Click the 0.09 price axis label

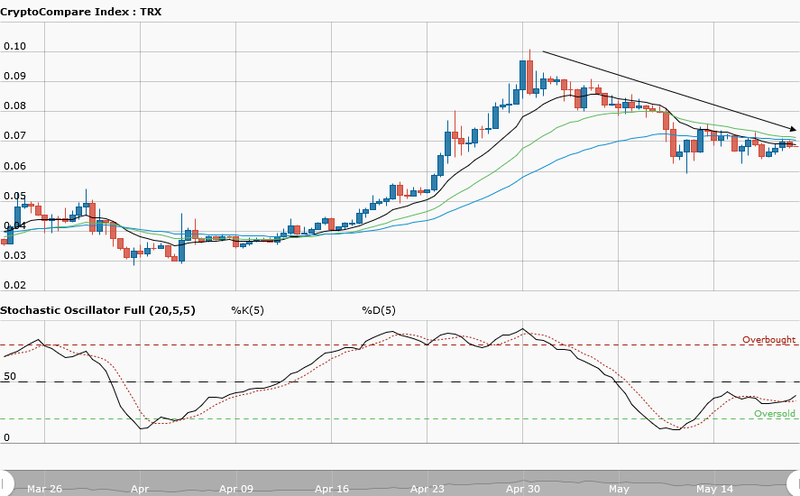point(14,77)
